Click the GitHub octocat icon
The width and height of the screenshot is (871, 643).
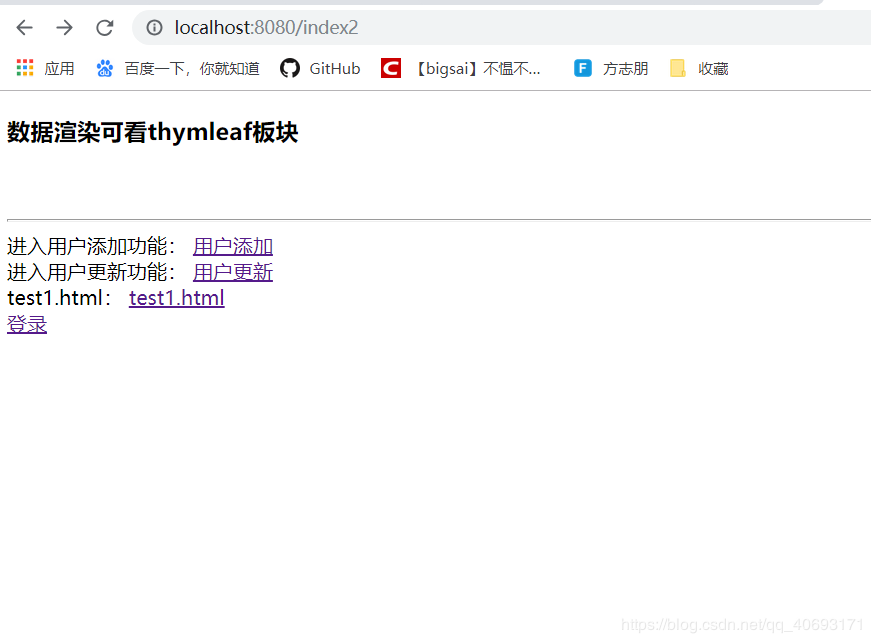coord(289,68)
